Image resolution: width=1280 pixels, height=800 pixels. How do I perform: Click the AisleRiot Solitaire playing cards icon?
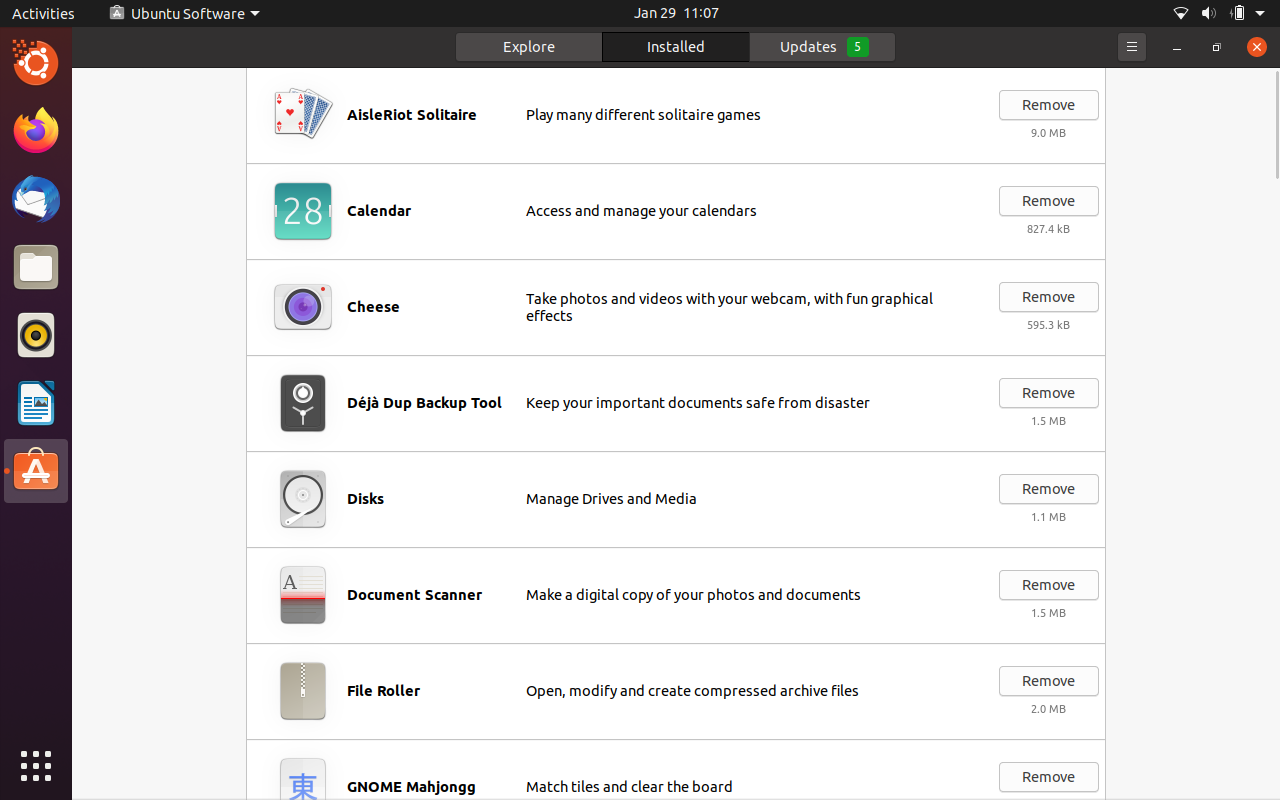(x=302, y=112)
